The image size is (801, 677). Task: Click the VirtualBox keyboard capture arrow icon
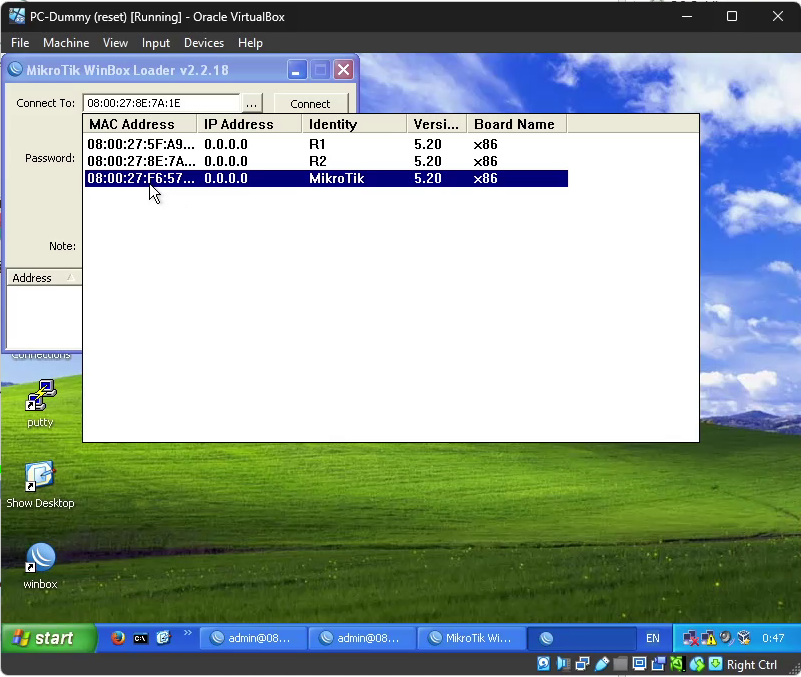tap(716, 664)
